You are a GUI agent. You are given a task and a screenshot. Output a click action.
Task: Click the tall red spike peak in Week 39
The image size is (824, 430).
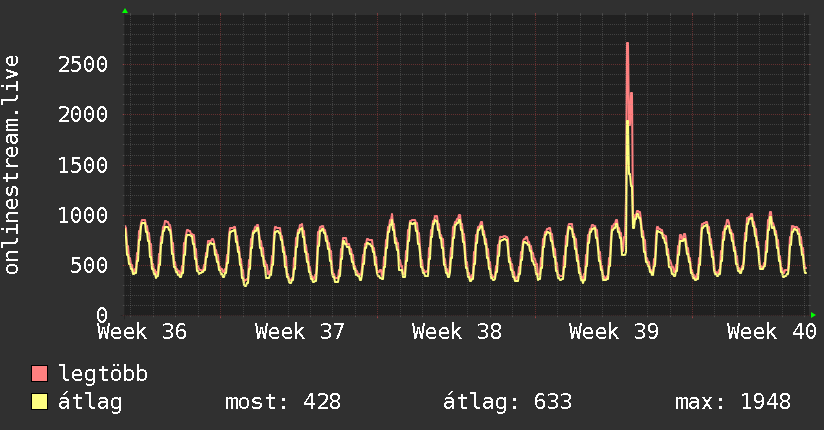[x=627, y=44]
